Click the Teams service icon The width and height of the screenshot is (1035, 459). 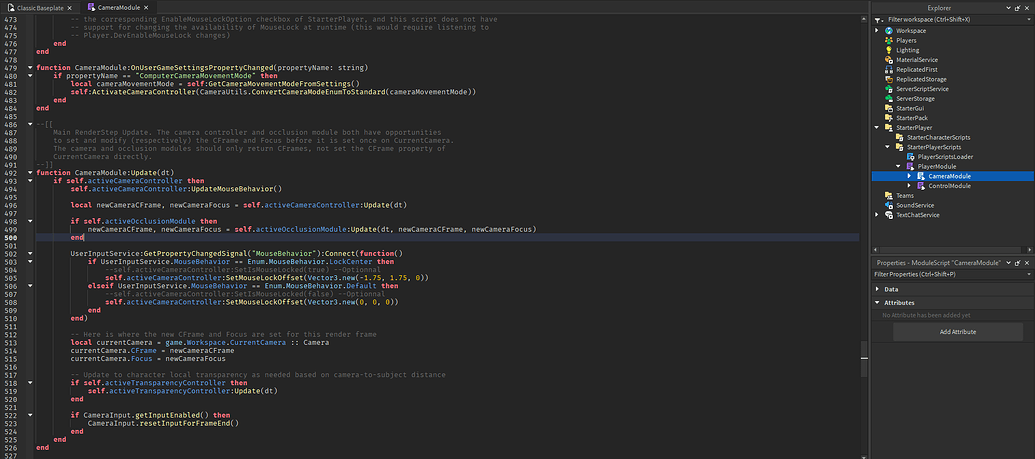click(x=888, y=195)
